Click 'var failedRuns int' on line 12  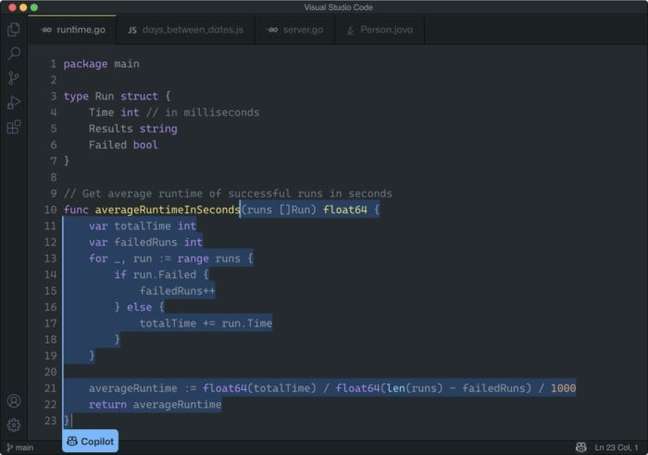coord(146,242)
